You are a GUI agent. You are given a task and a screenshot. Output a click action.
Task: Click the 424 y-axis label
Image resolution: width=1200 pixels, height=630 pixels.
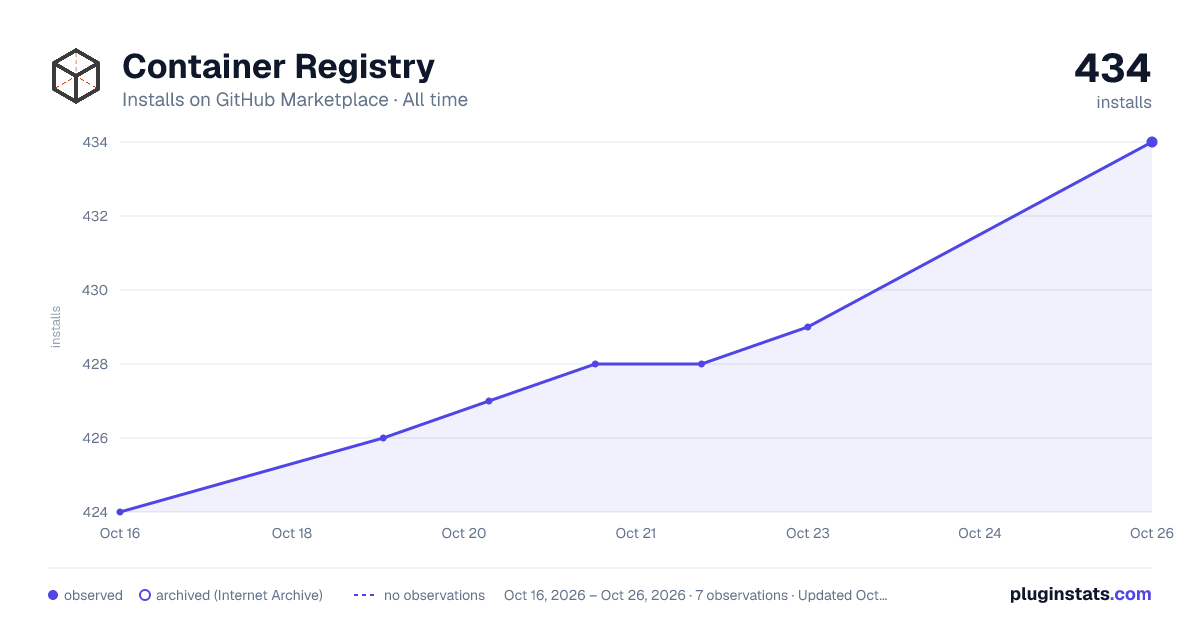point(95,512)
